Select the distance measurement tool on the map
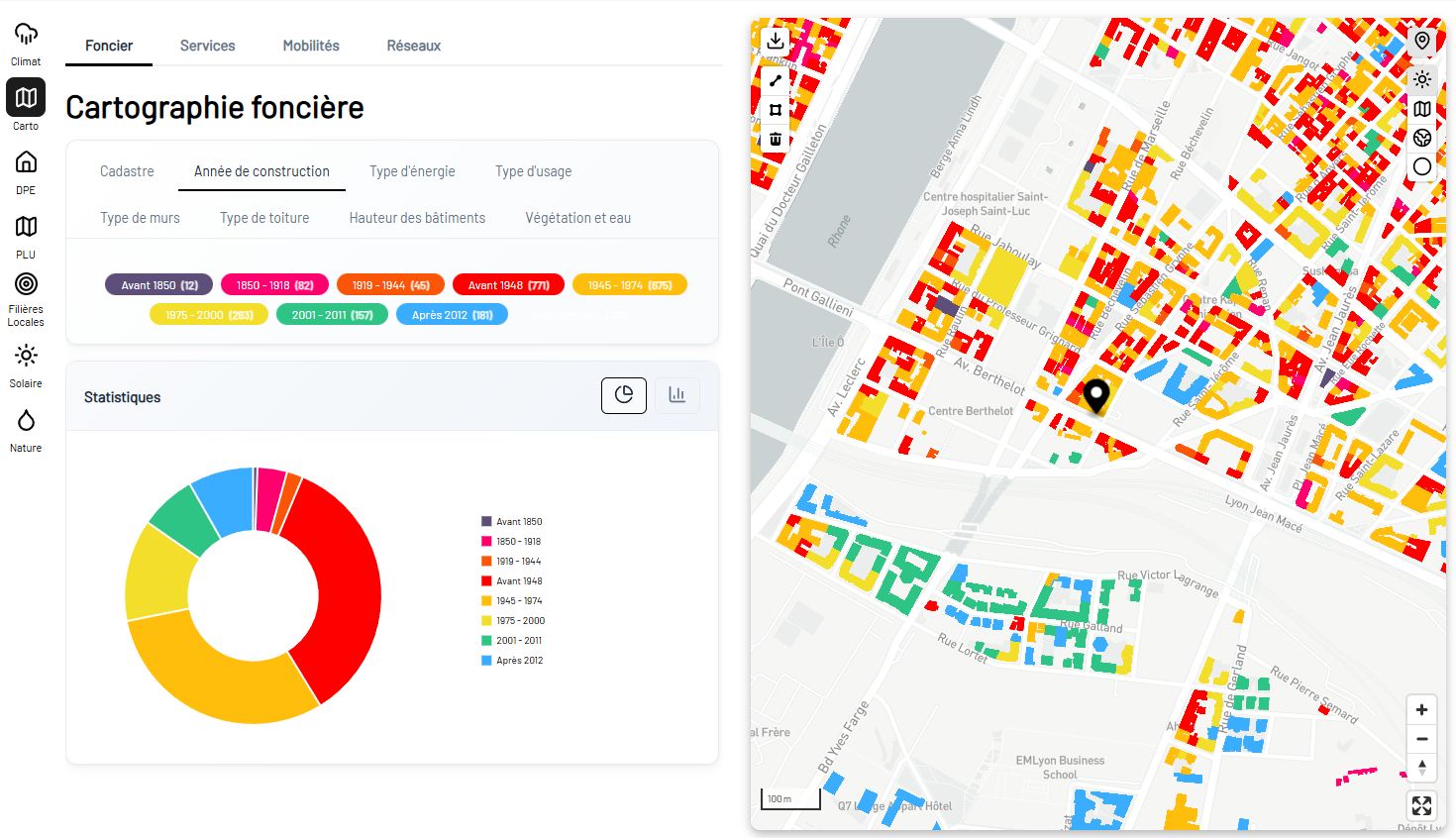 (776, 80)
